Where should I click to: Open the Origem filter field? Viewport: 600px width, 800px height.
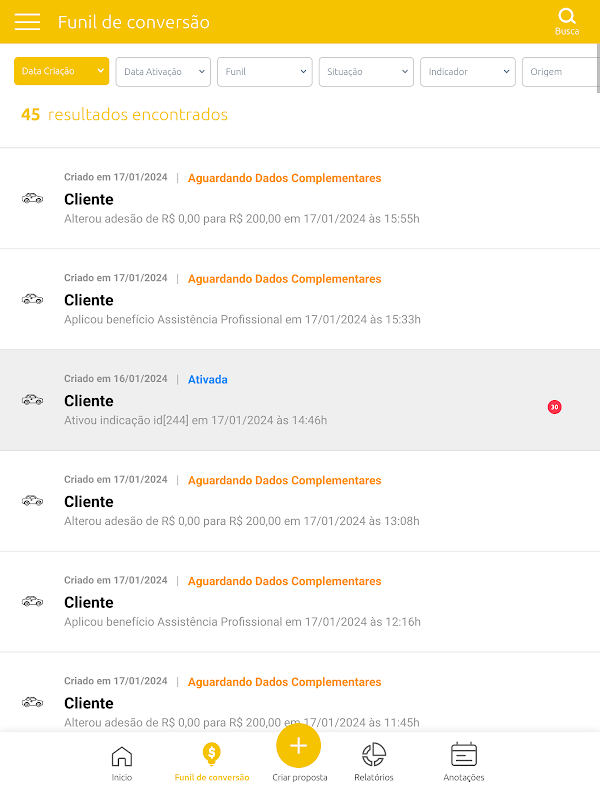(x=561, y=71)
